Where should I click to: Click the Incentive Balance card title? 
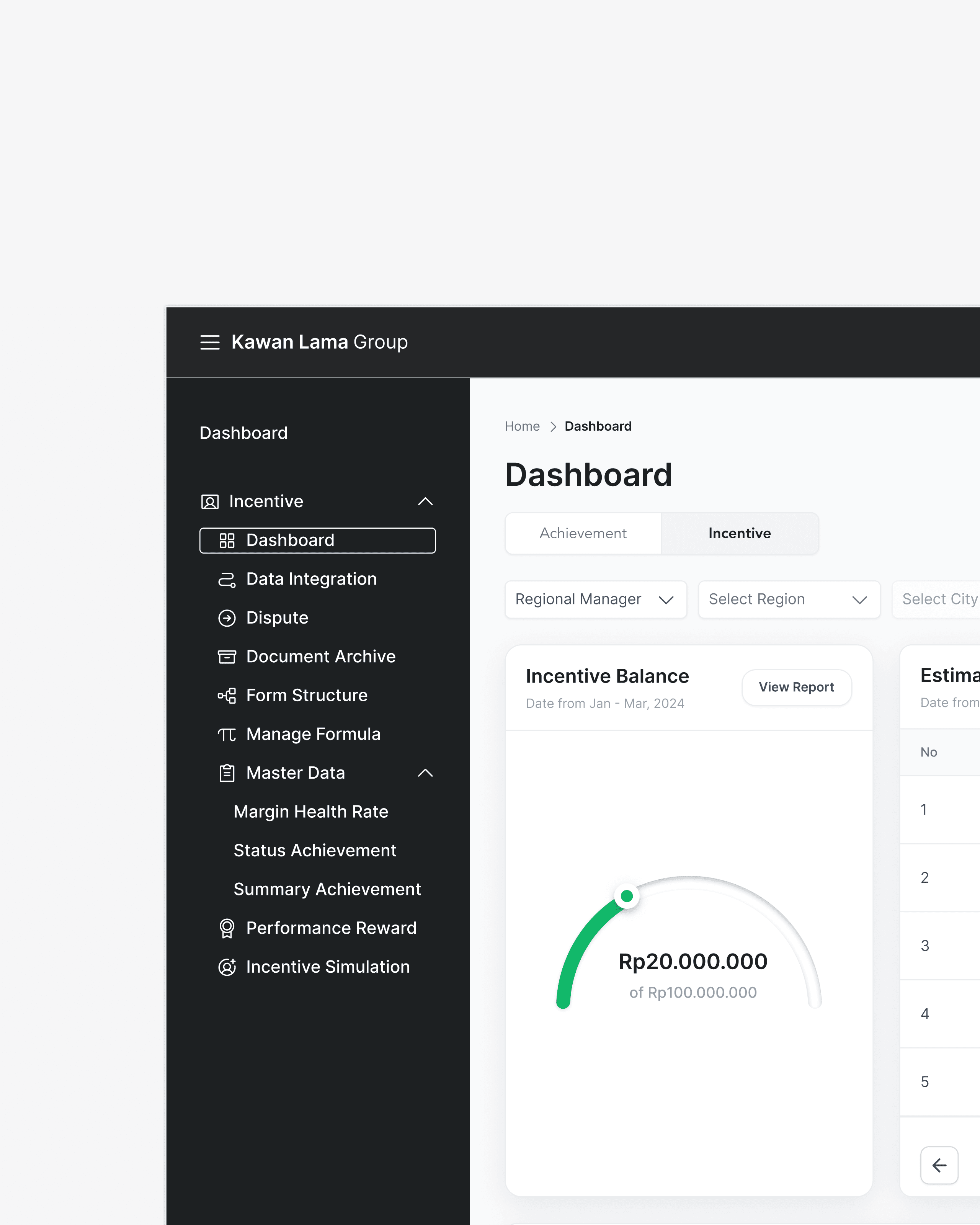click(607, 676)
